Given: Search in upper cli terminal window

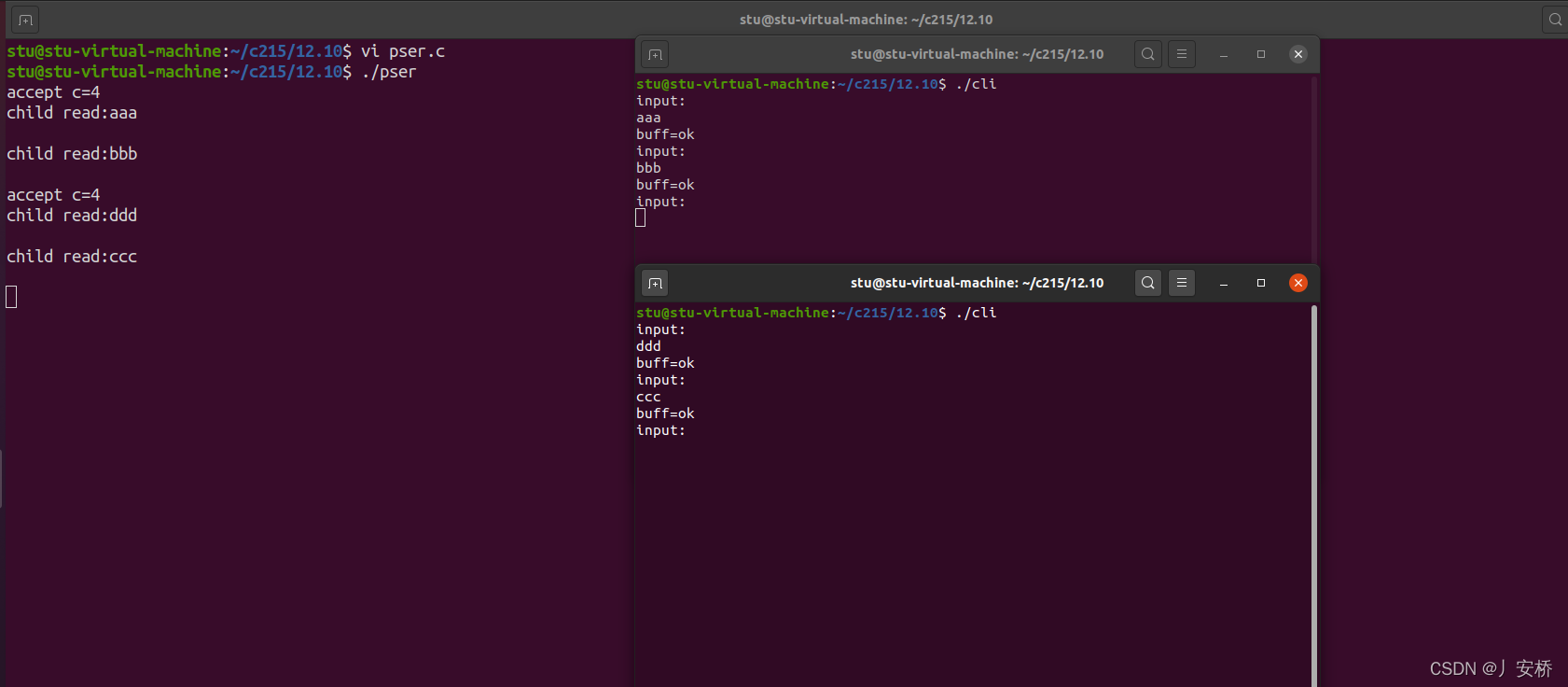Looking at the screenshot, I should pyautogui.click(x=1148, y=54).
